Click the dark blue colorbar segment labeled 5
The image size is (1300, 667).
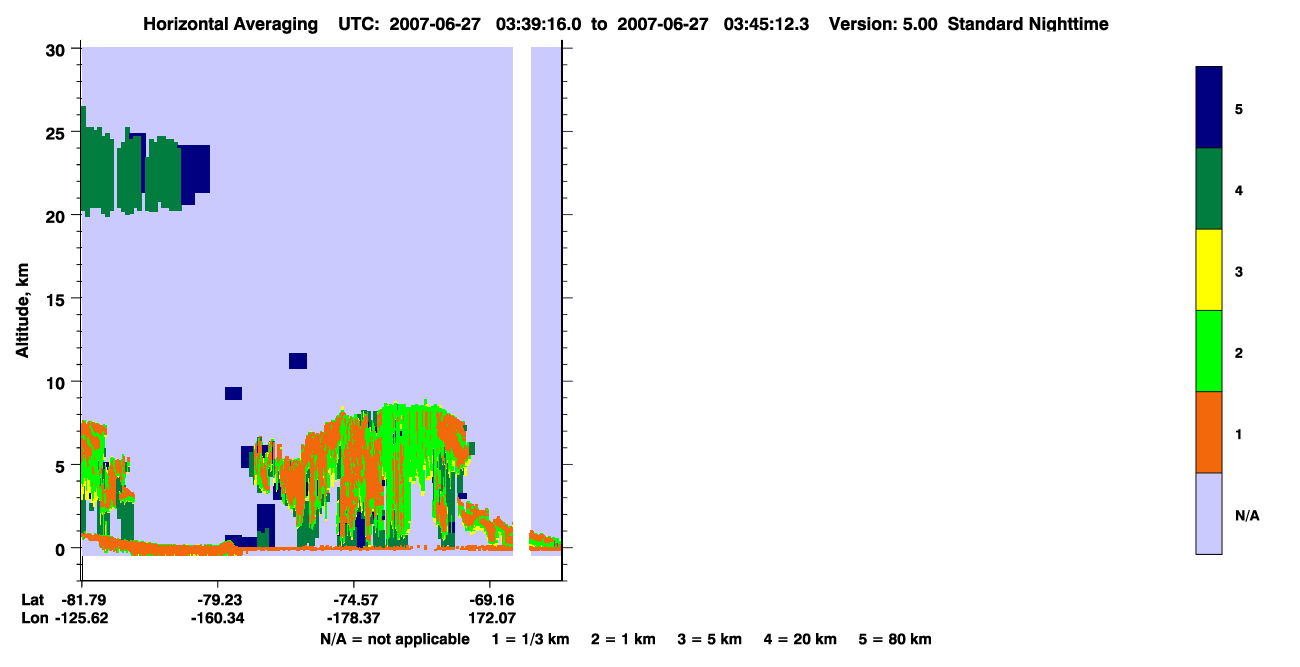[1209, 108]
